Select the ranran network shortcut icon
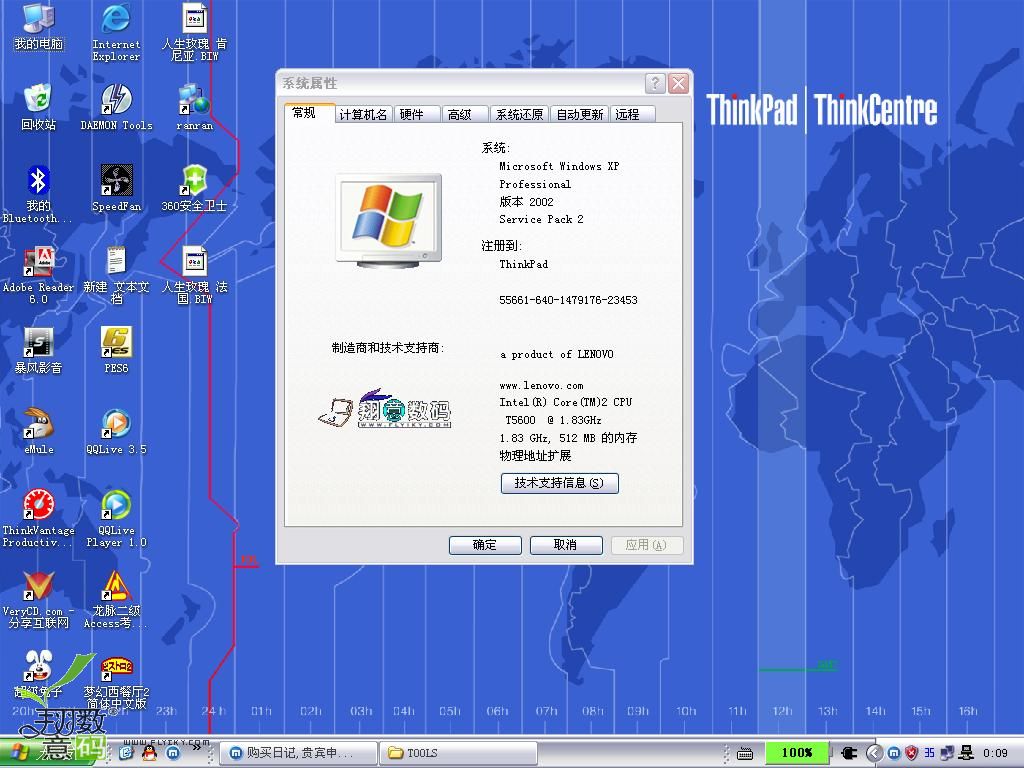This screenshot has width=1024, height=768. coord(194,106)
